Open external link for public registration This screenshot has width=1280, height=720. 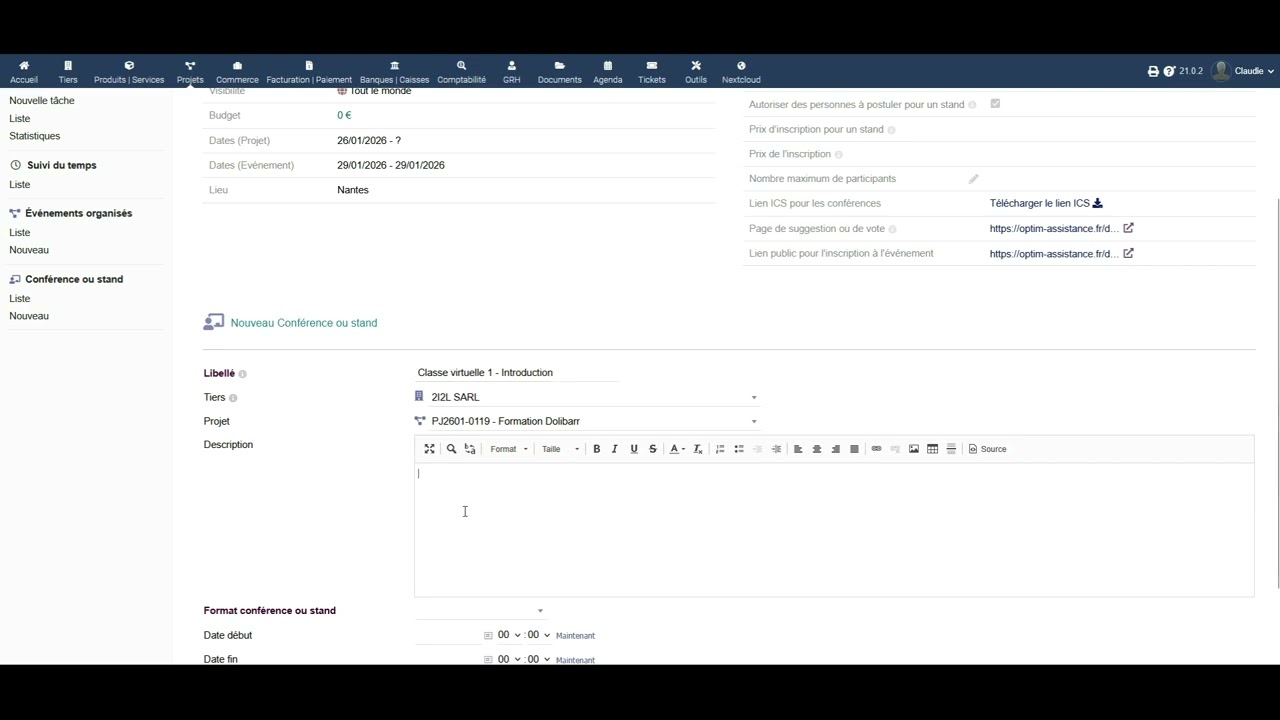[x=1128, y=253]
